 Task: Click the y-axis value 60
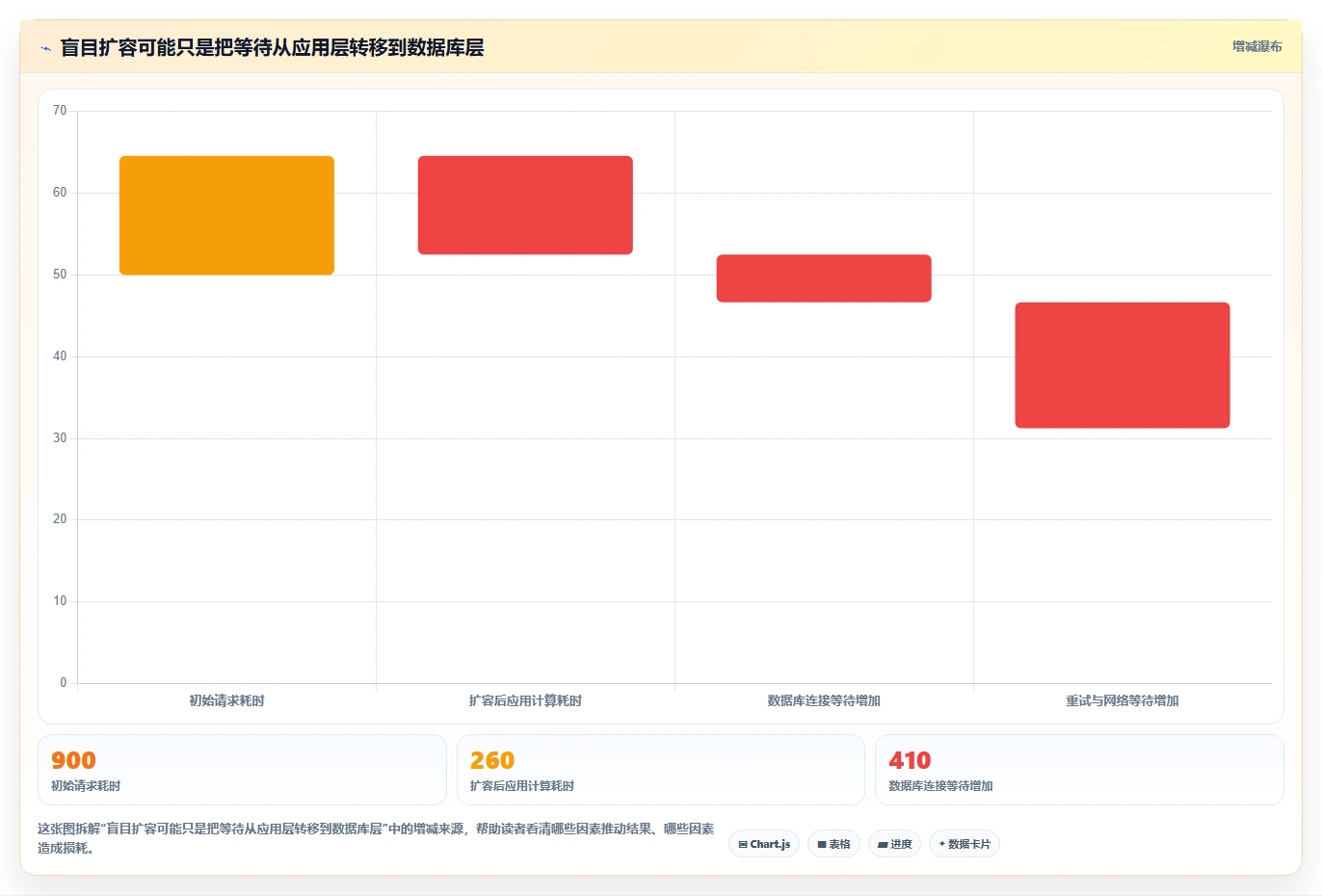click(60, 193)
